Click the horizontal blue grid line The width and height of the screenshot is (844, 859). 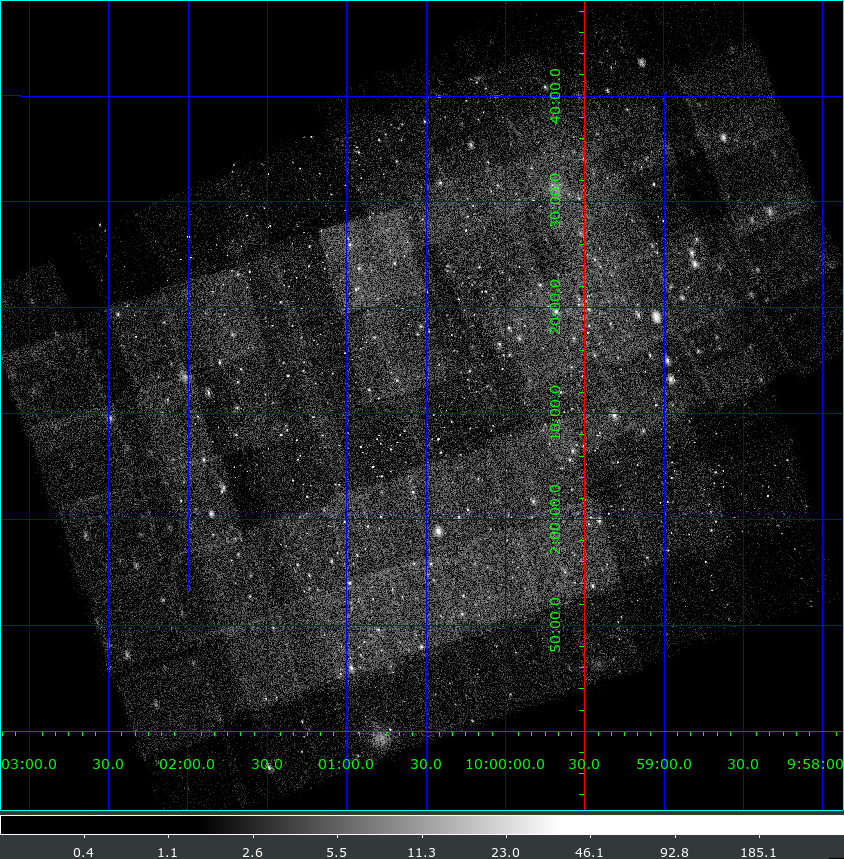click(300, 97)
